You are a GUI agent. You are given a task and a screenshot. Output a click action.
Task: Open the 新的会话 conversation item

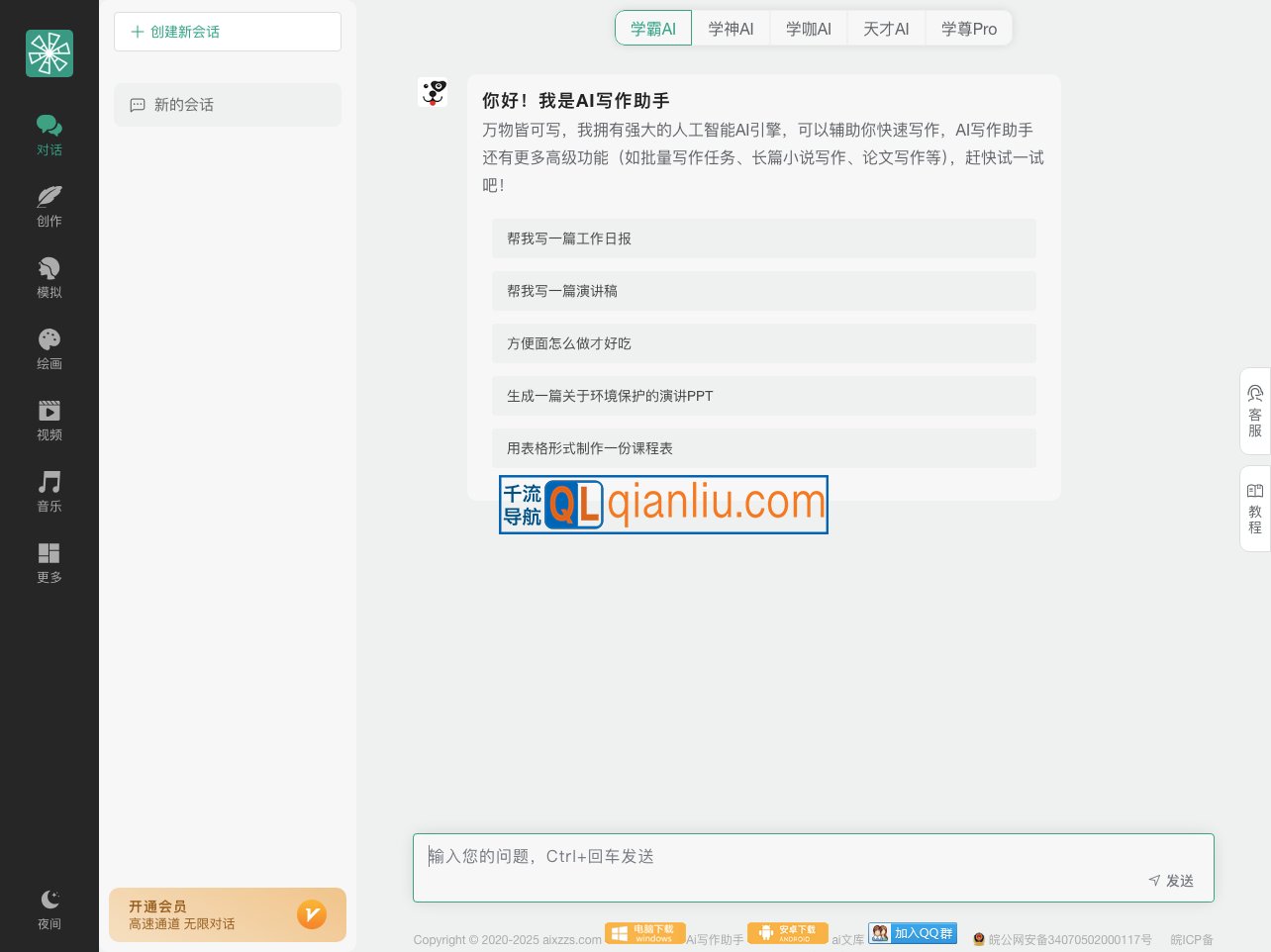pyautogui.click(x=228, y=105)
